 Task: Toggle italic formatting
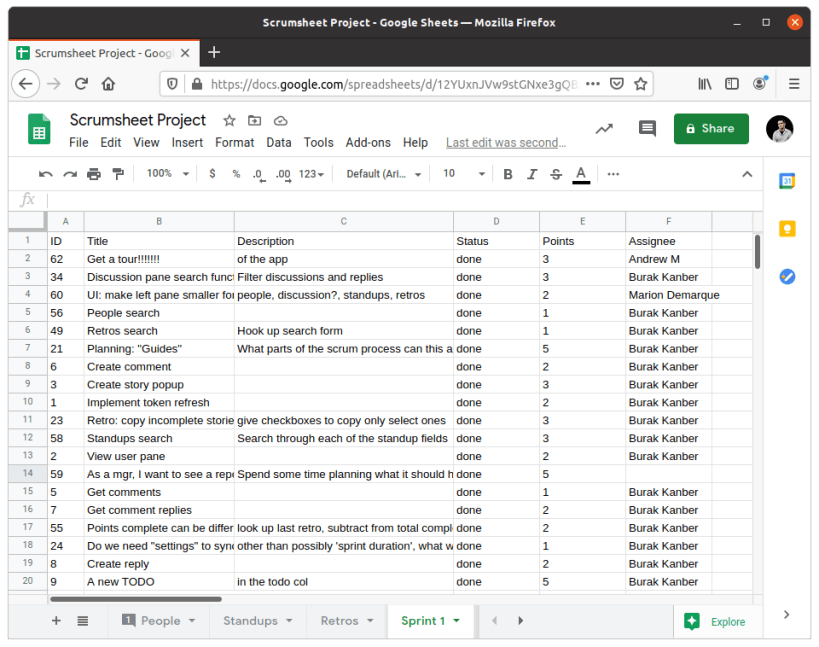[x=532, y=174]
